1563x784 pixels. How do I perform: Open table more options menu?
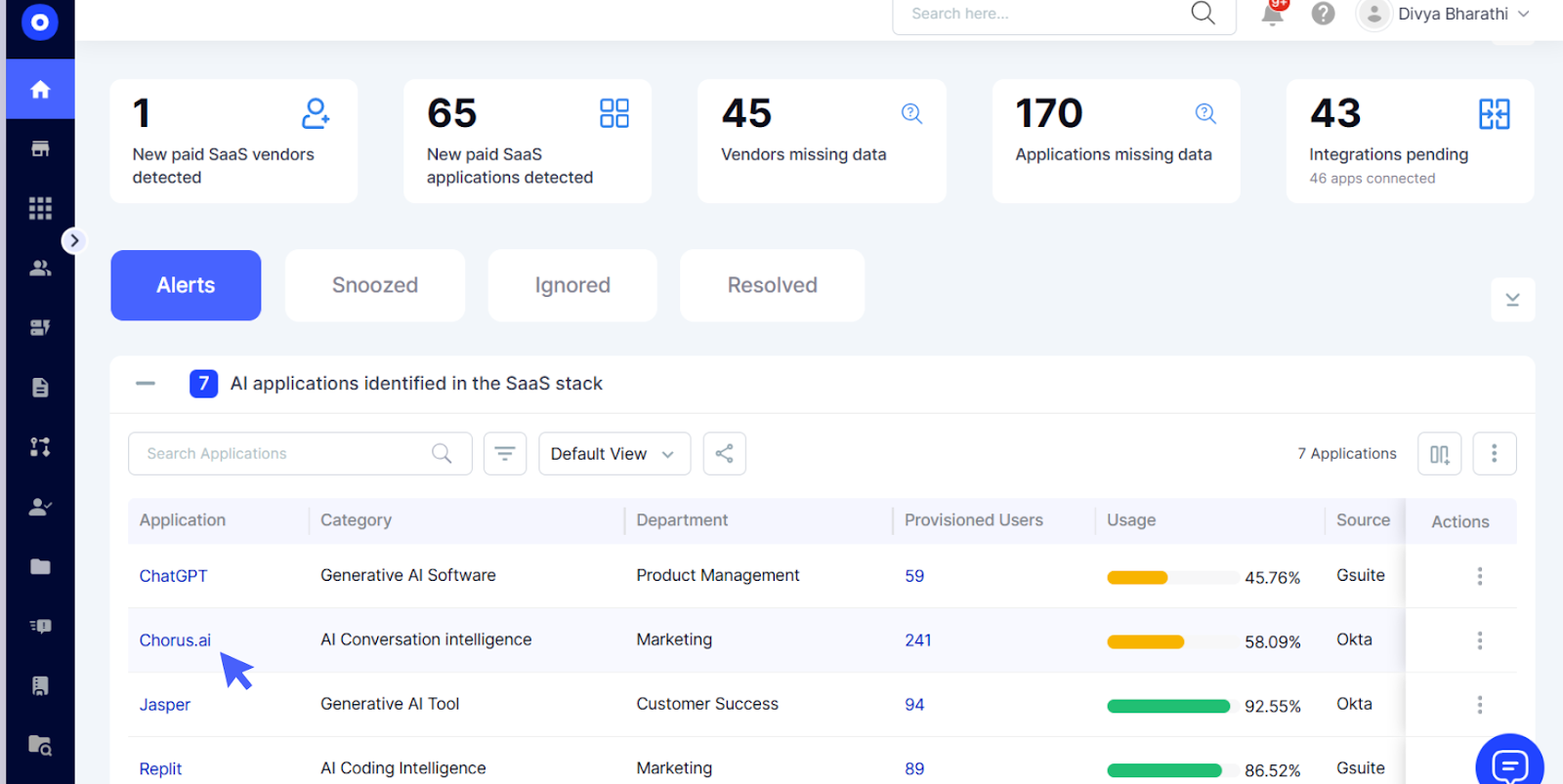coord(1494,454)
